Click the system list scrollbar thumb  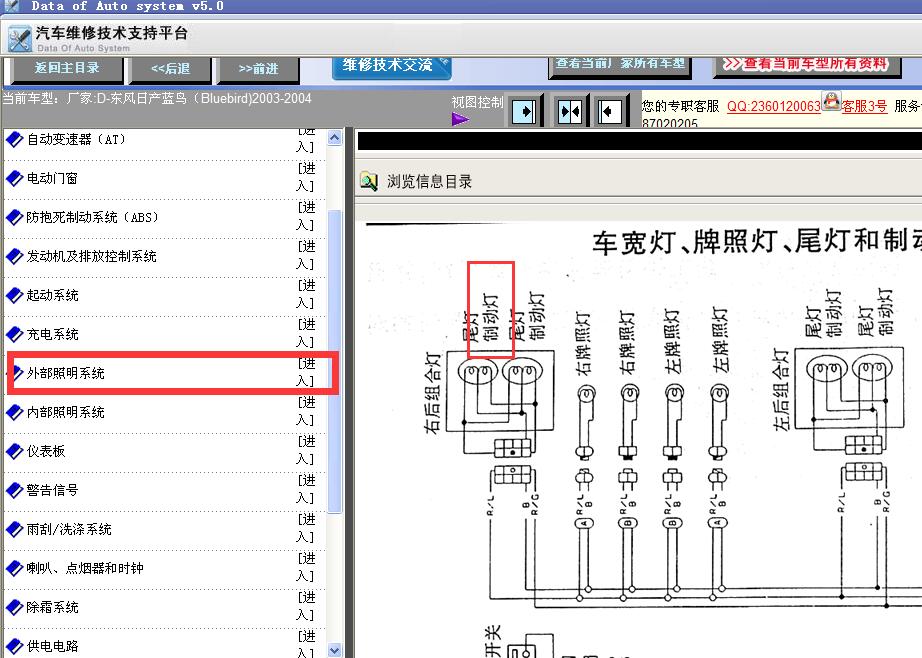pyautogui.click(x=335, y=362)
